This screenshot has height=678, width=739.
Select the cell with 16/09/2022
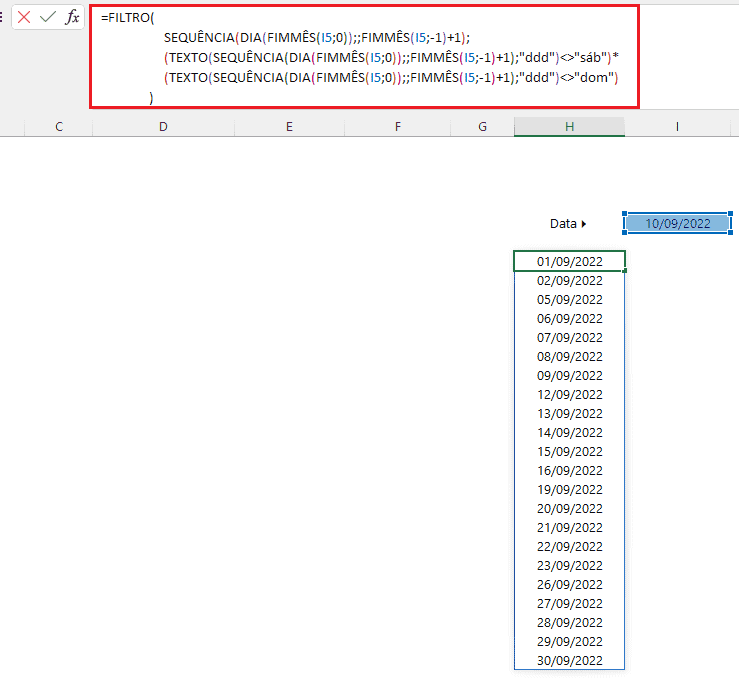point(569,471)
